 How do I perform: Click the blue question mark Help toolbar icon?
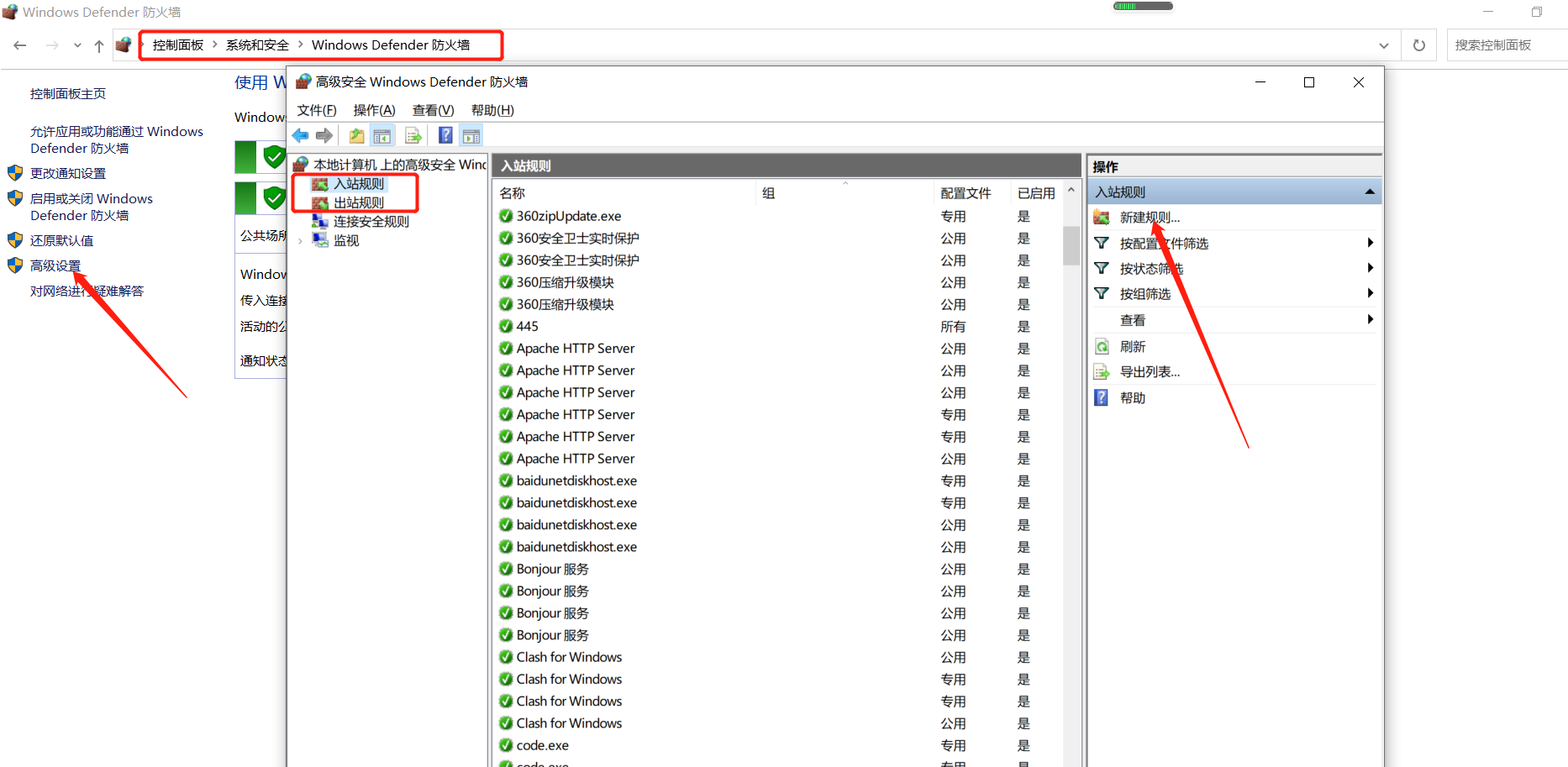coord(445,136)
